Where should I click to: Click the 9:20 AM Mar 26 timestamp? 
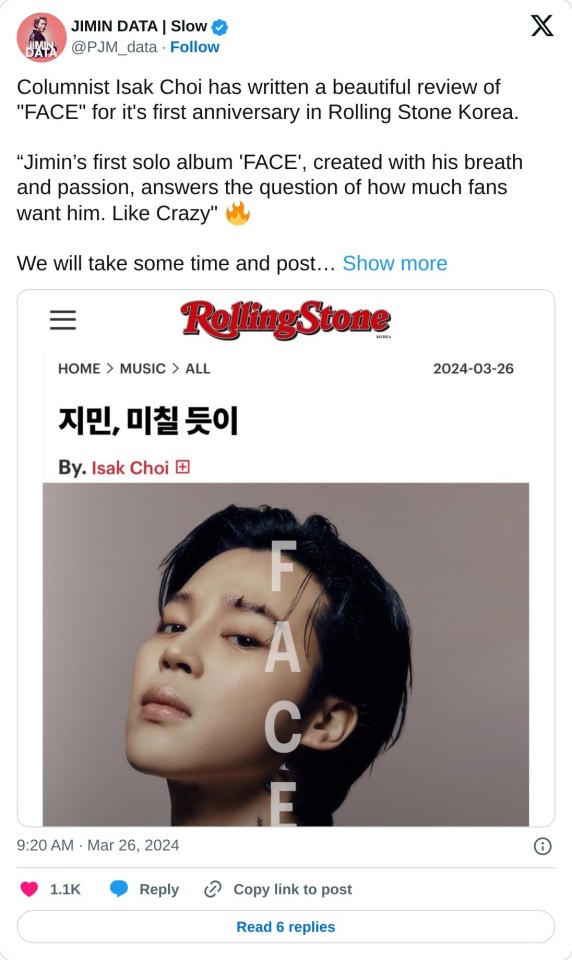pos(98,846)
